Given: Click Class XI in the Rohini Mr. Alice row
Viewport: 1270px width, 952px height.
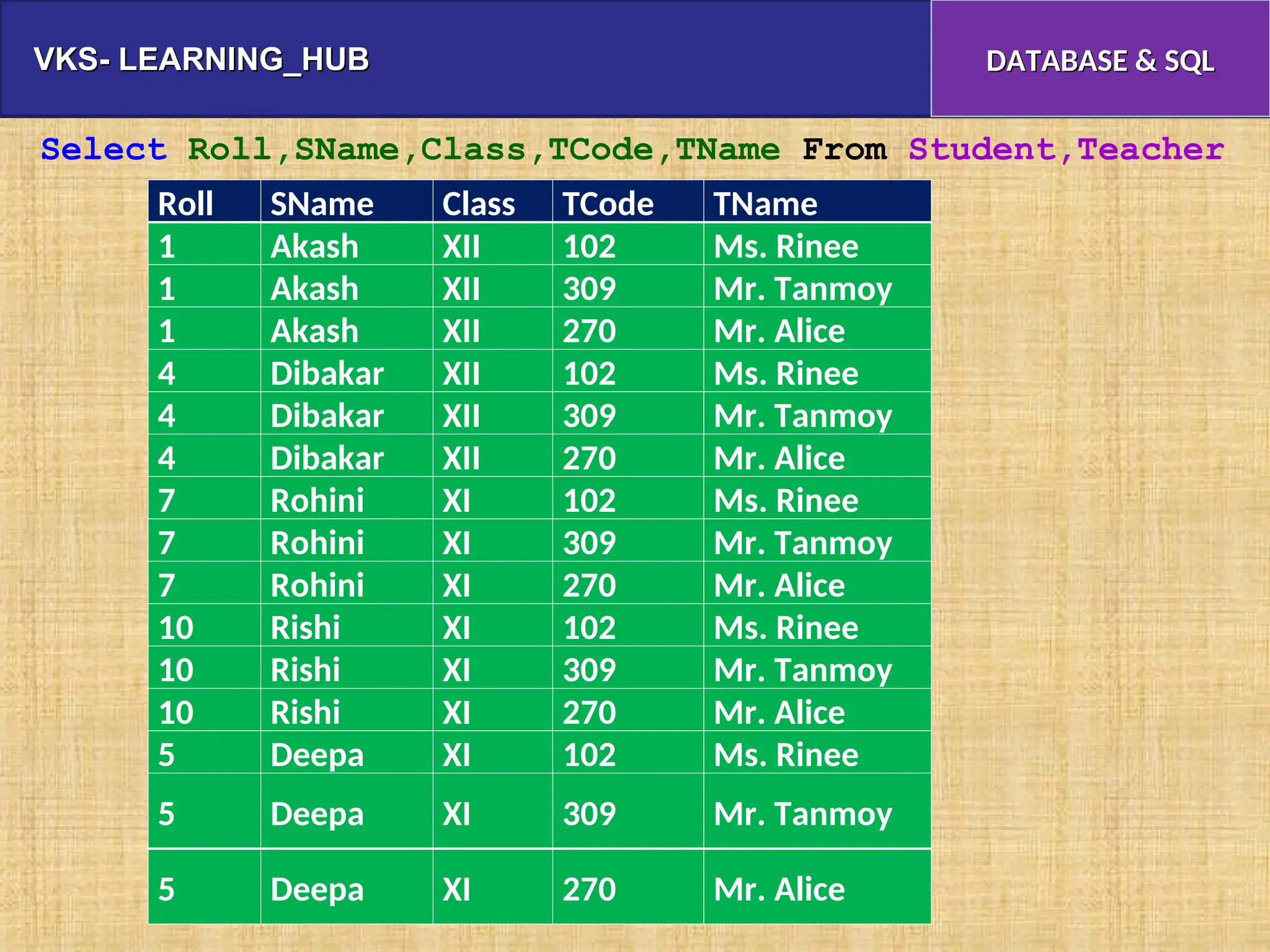Looking at the screenshot, I should [456, 586].
